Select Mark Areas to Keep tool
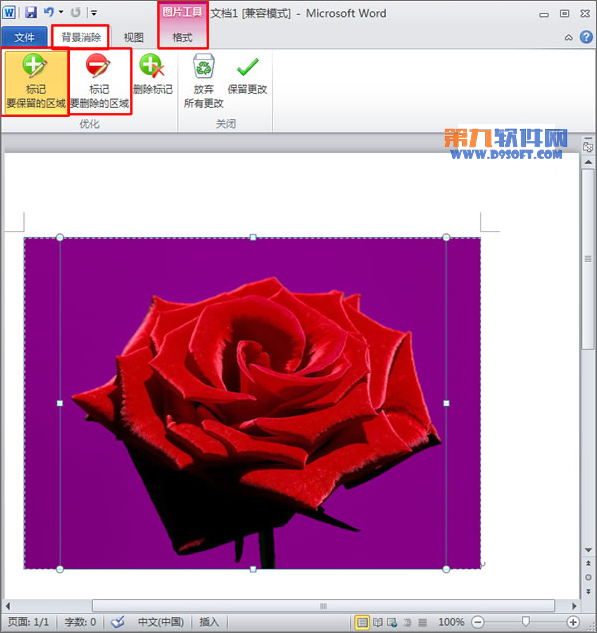597x633 pixels. 36,82
